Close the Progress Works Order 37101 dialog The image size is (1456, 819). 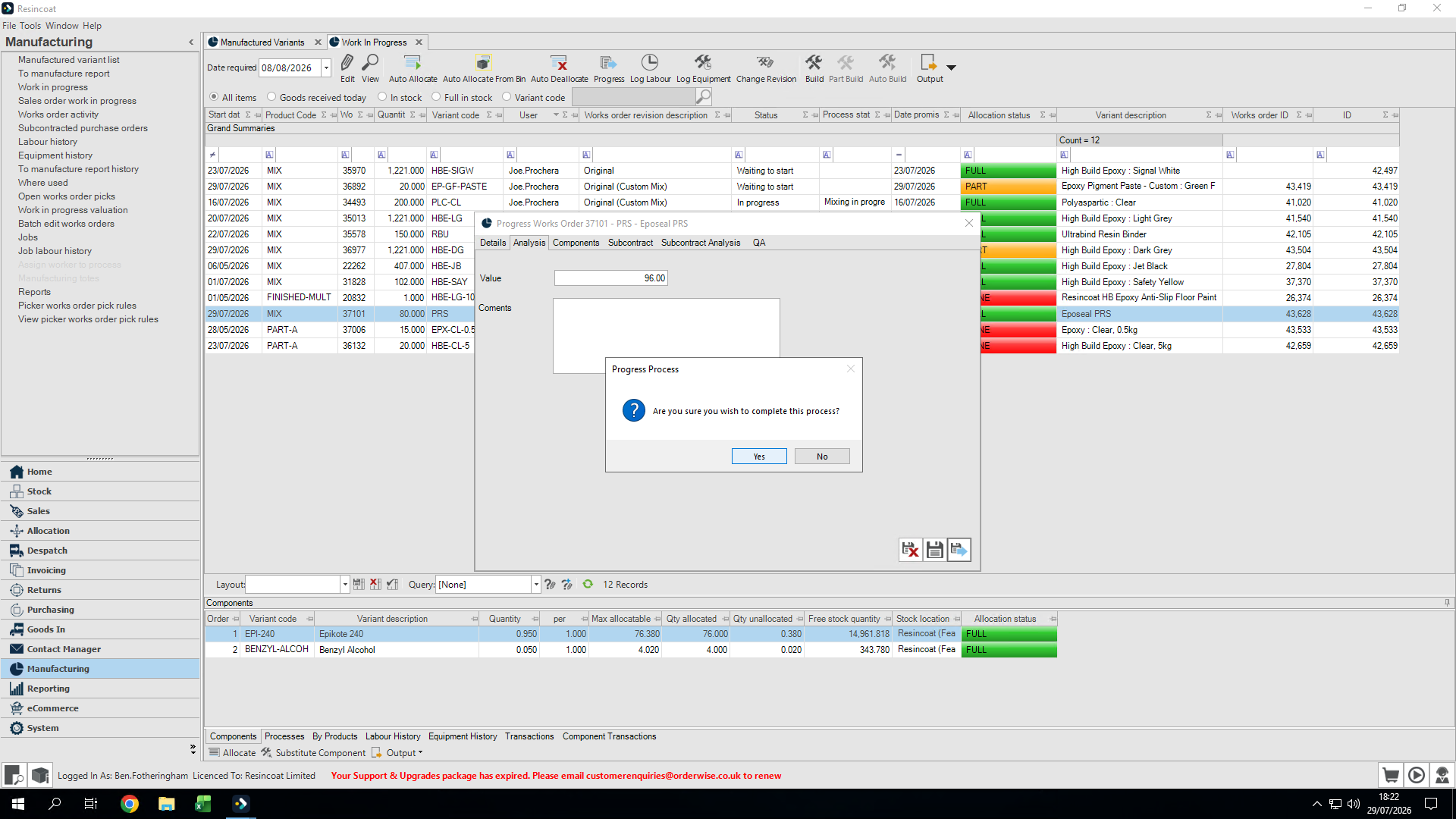[x=968, y=223]
